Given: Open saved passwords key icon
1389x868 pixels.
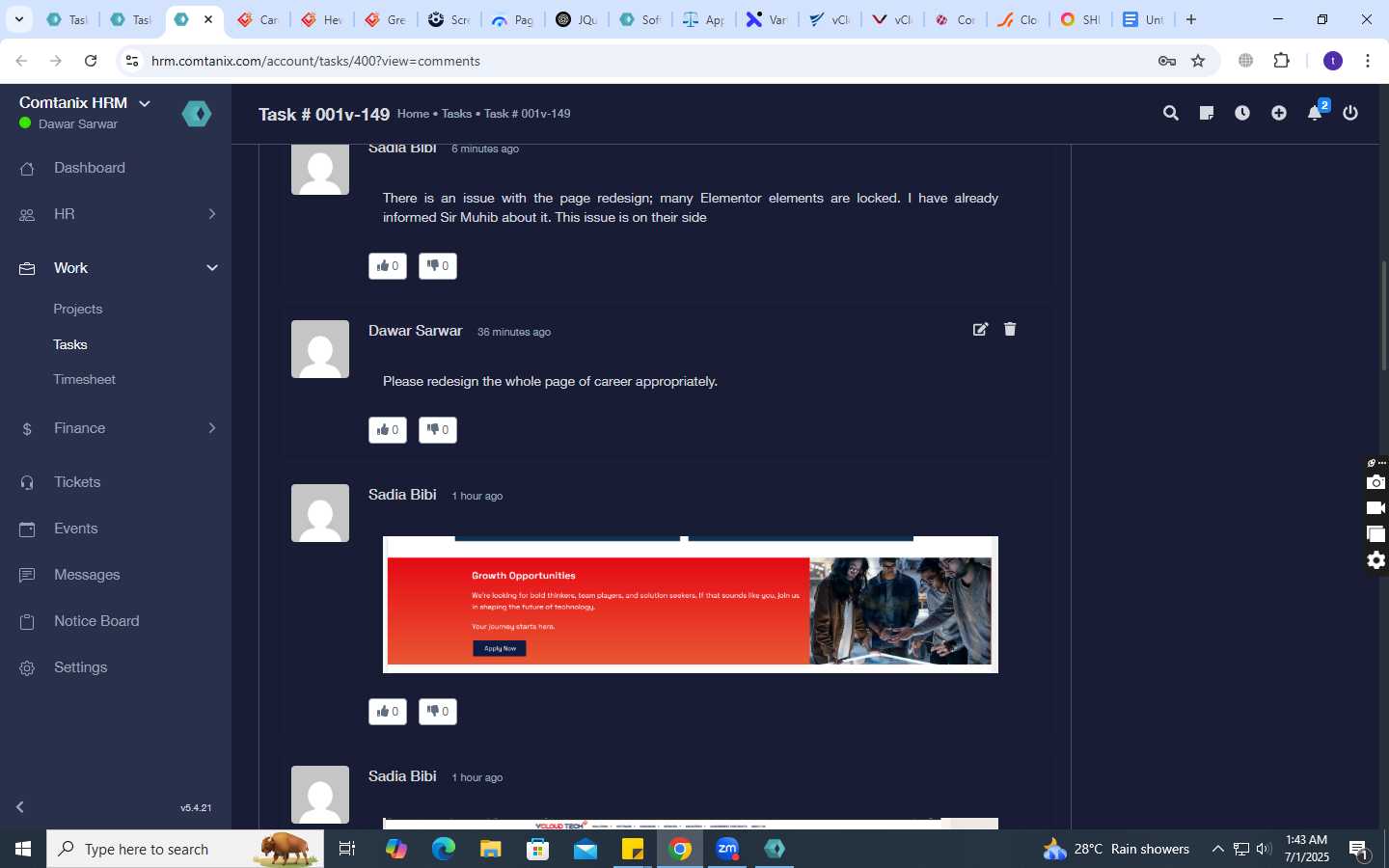Looking at the screenshot, I should (1167, 61).
